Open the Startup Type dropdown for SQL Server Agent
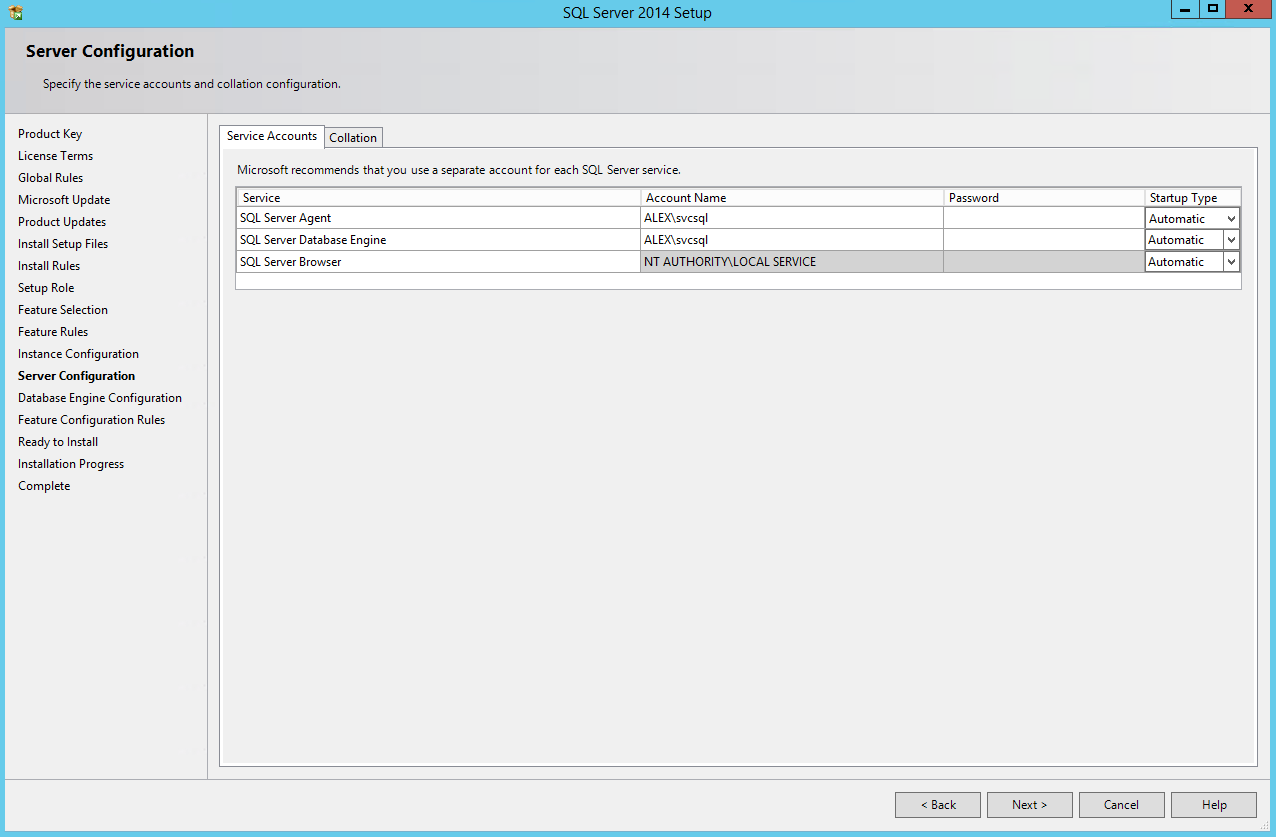Screen dimensions: 1276x837 1232,218
